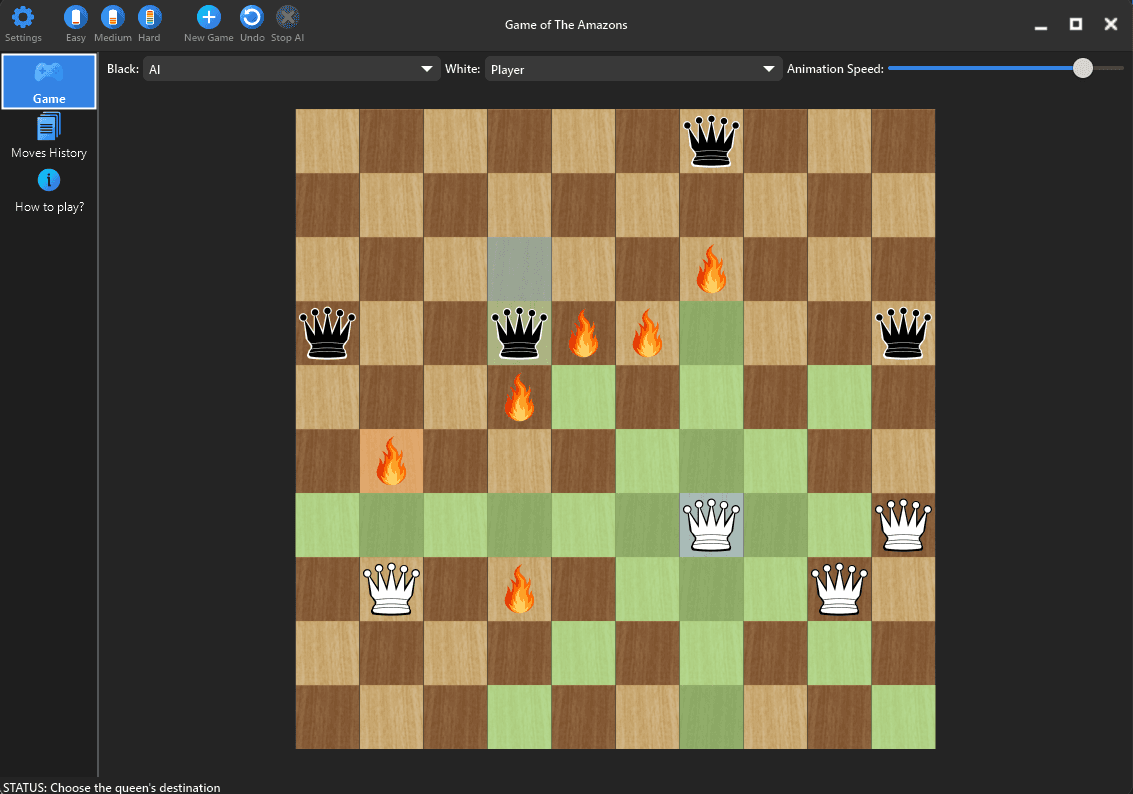Maximize the Game of The Amazons window

[1076, 25]
